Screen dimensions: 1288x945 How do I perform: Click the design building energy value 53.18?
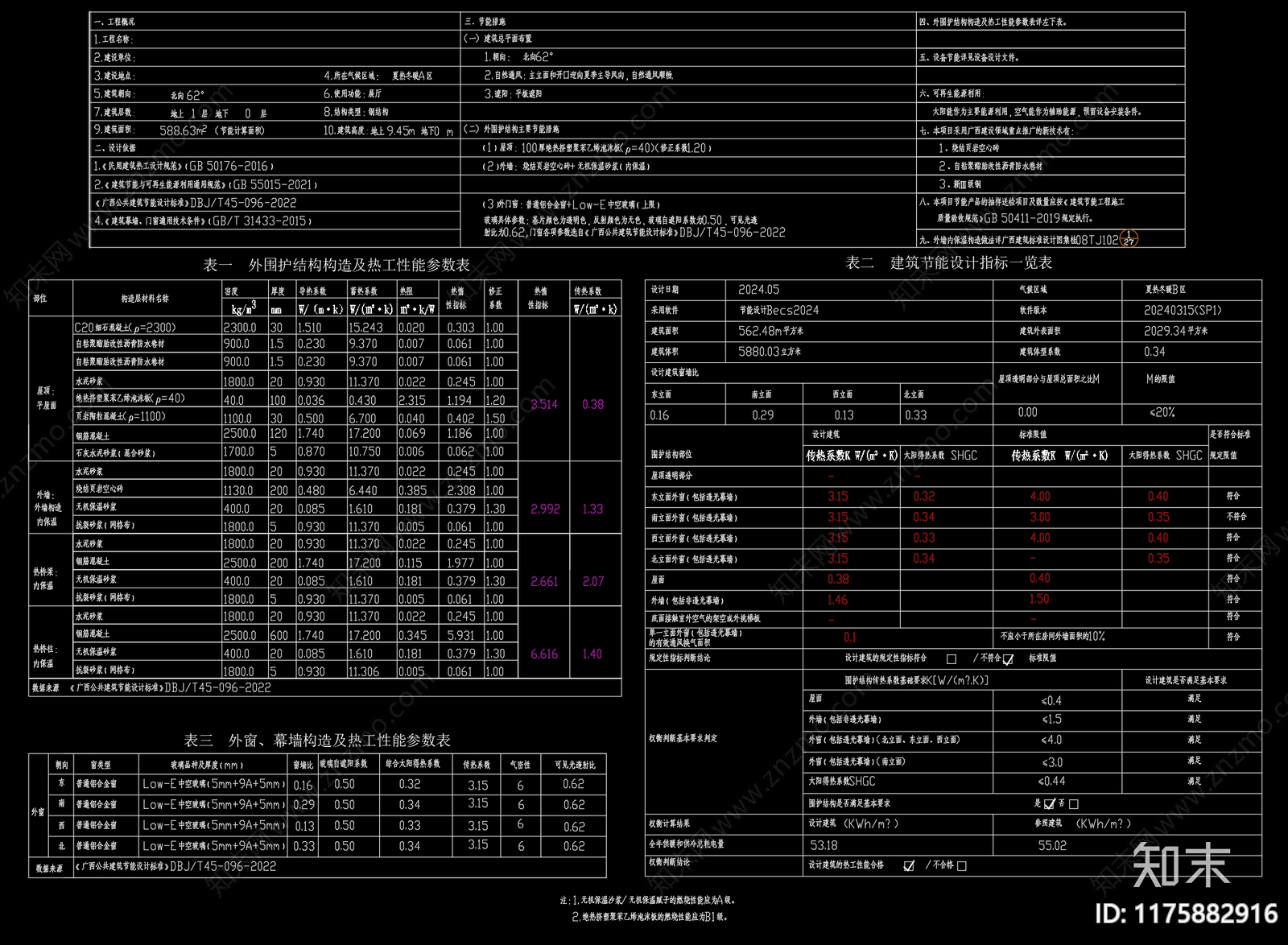pos(824,845)
